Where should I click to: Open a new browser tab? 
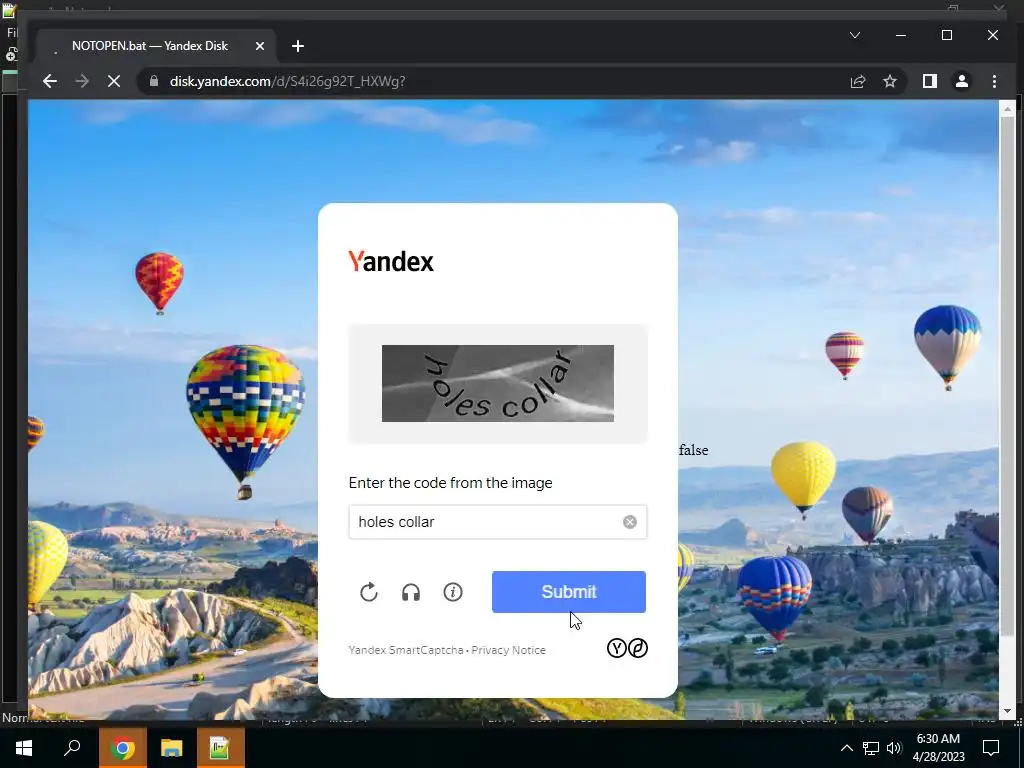tap(298, 46)
